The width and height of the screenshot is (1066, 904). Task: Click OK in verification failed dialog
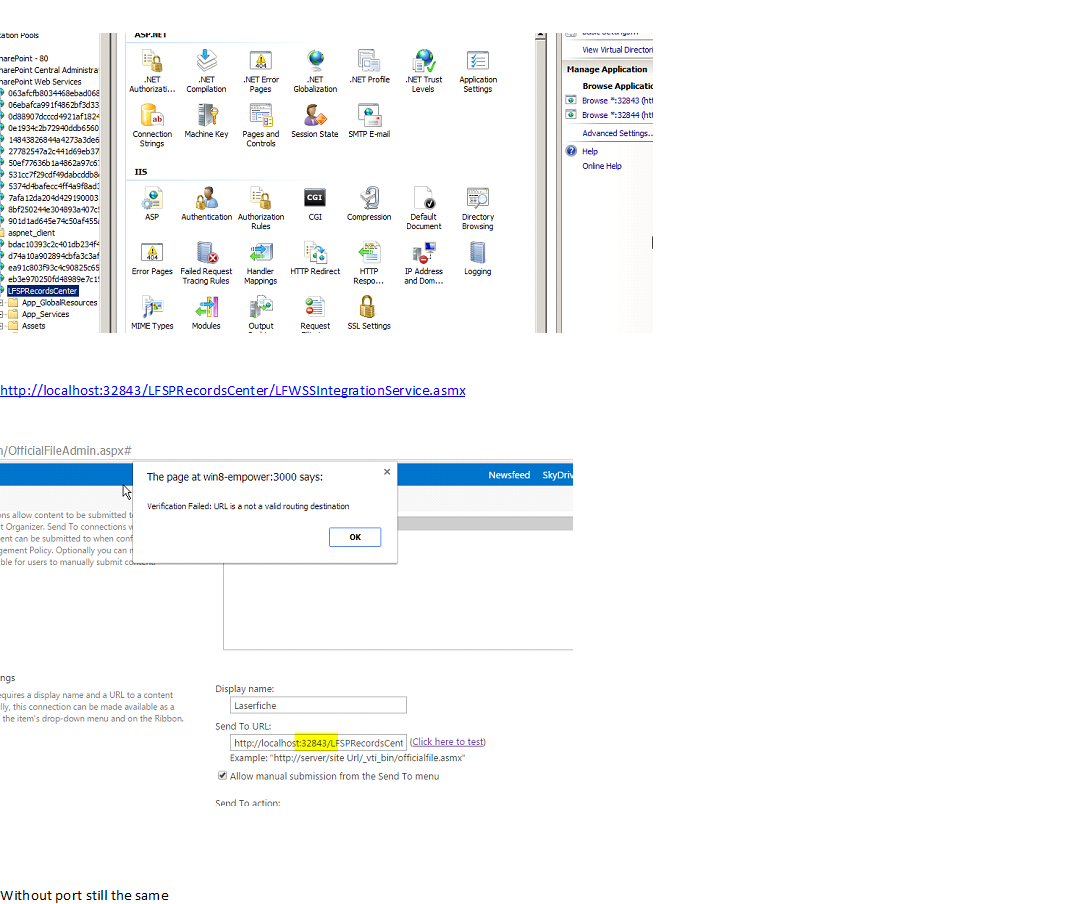point(355,537)
